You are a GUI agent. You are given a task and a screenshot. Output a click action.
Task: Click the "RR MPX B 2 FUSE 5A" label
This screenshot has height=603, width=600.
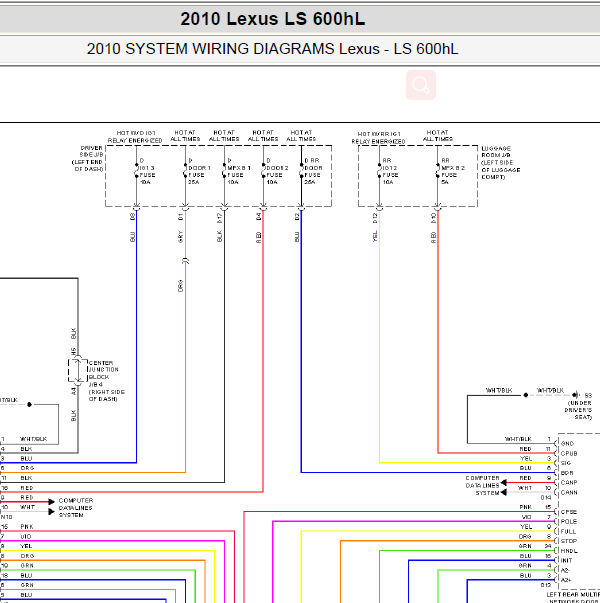pos(453,171)
